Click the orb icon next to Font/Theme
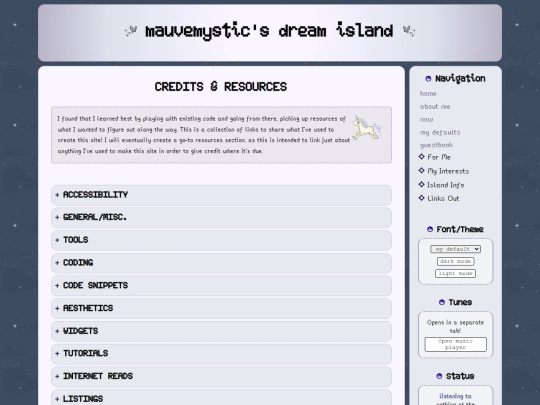Image resolution: width=540 pixels, height=405 pixels. tap(430, 229)
